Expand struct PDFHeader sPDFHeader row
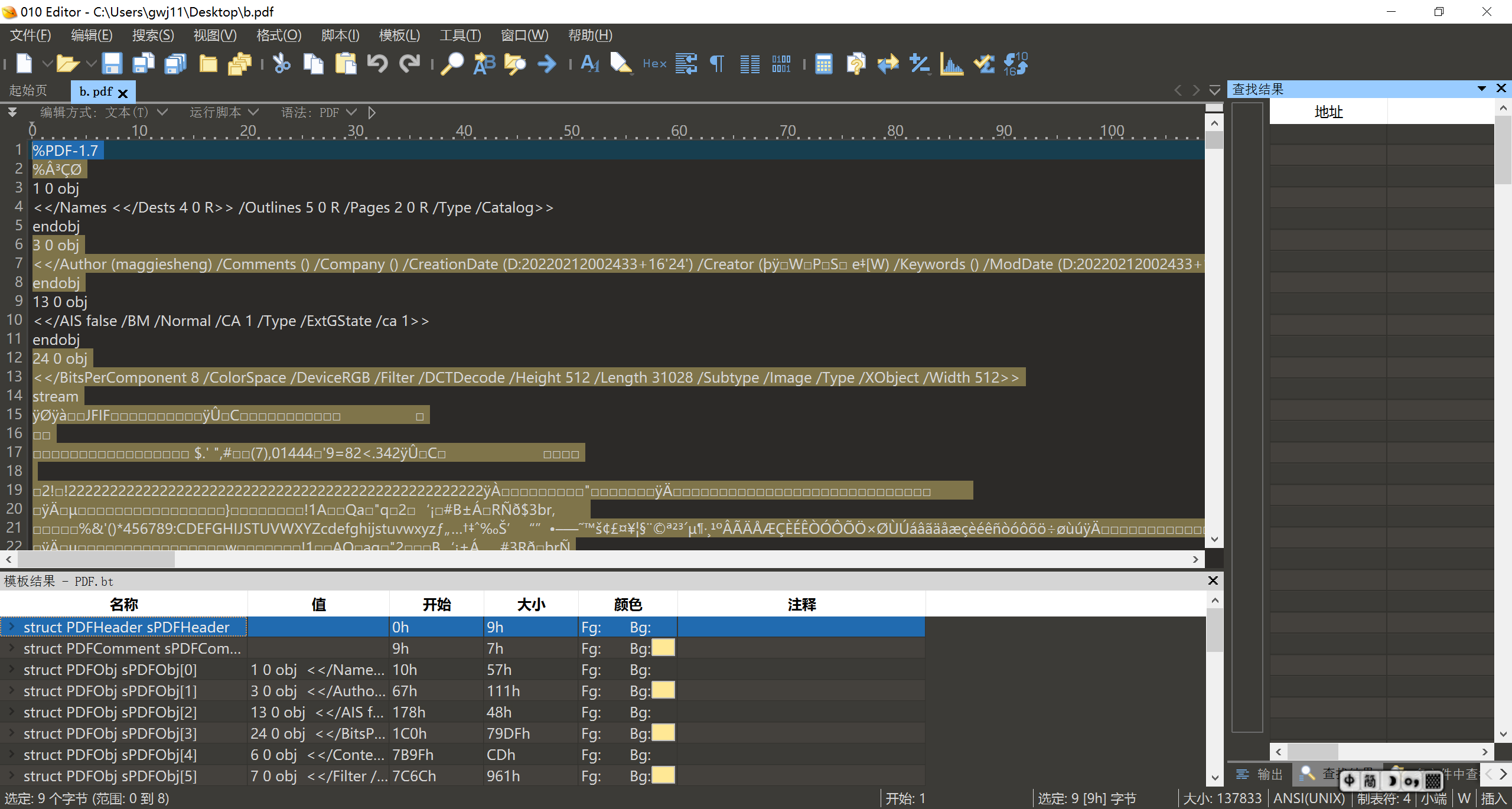 coord(11,627)
